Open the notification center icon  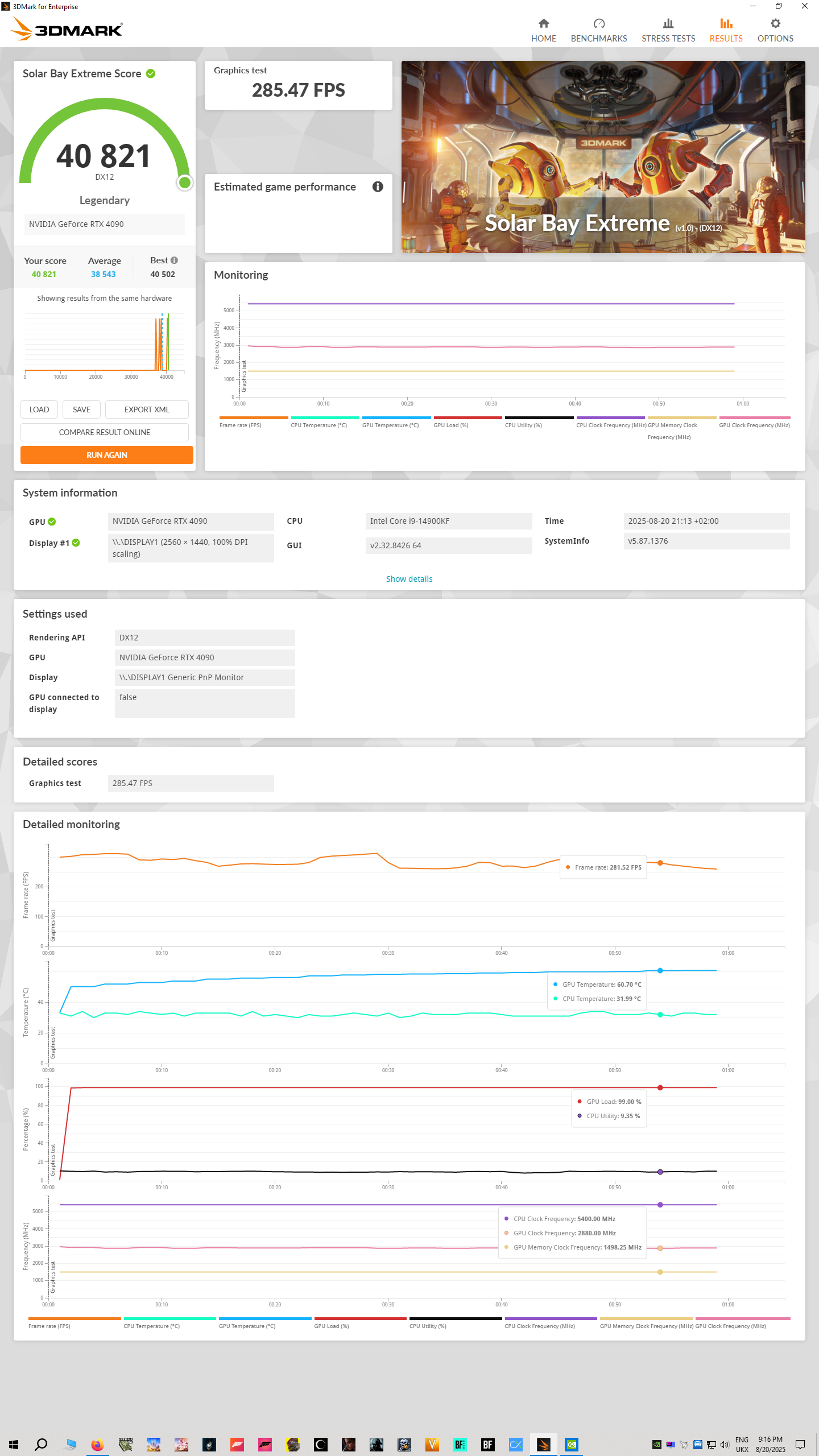pos(800,1445)
